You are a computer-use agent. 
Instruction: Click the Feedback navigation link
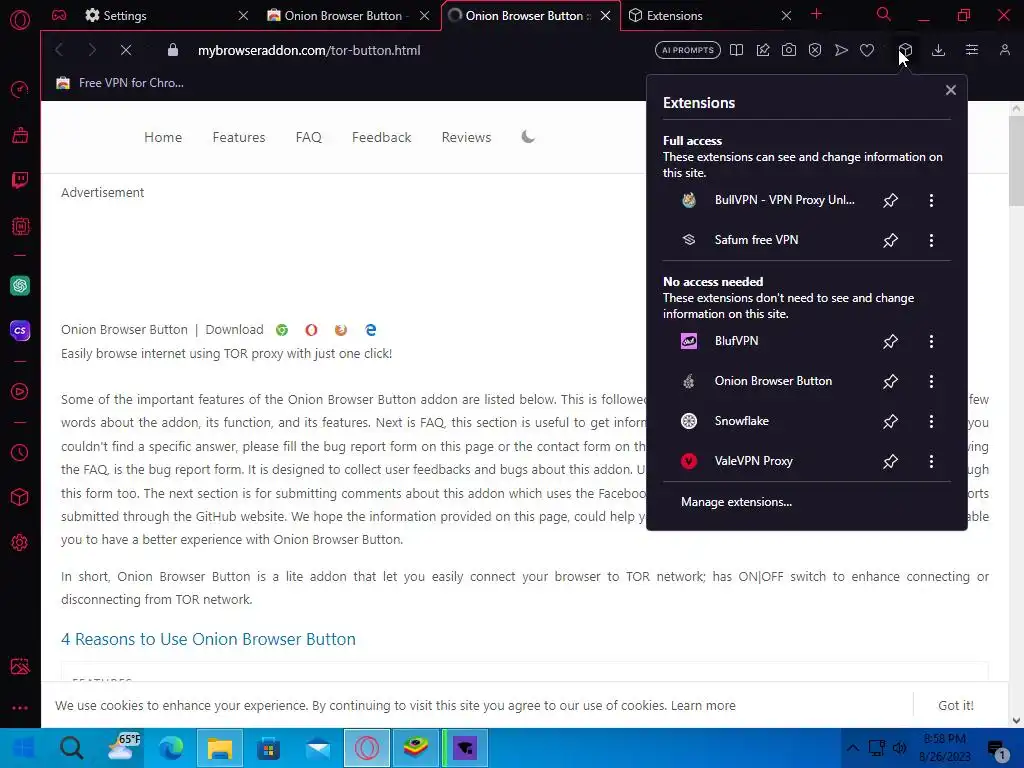coord(381,137)
